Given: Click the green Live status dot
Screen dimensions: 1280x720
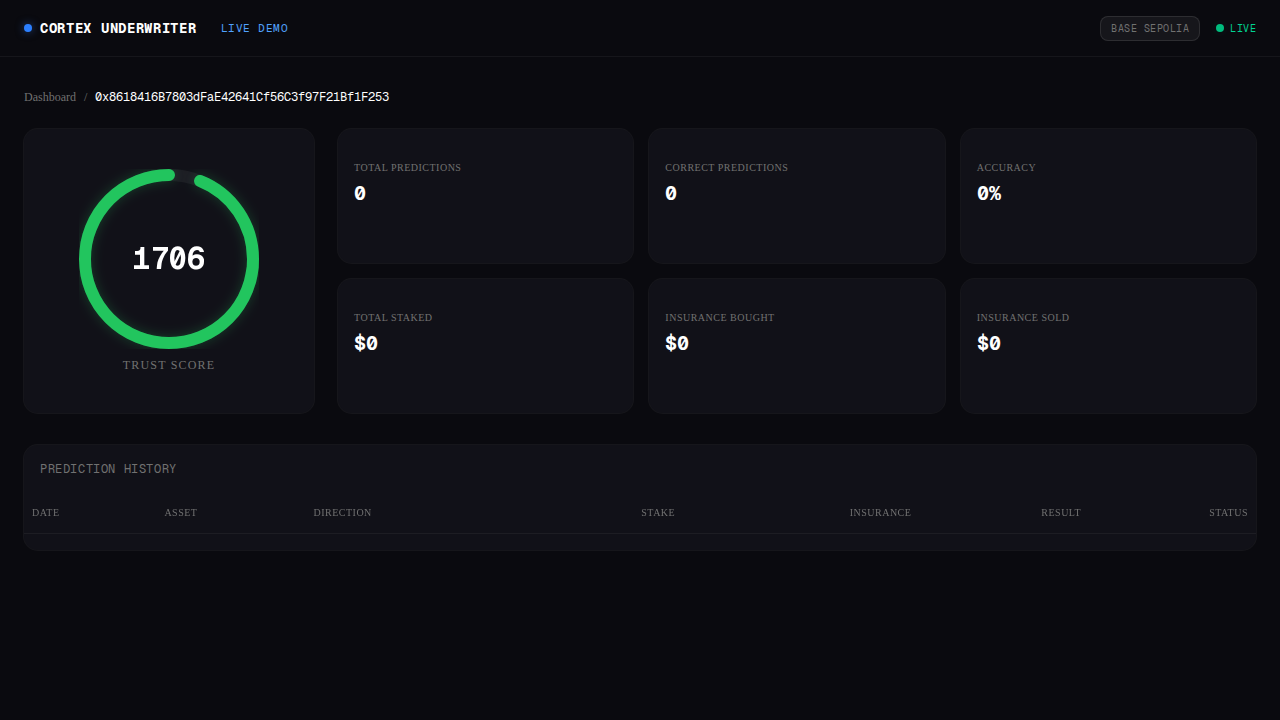Looking at the screenshot, I should [1220, 28].
